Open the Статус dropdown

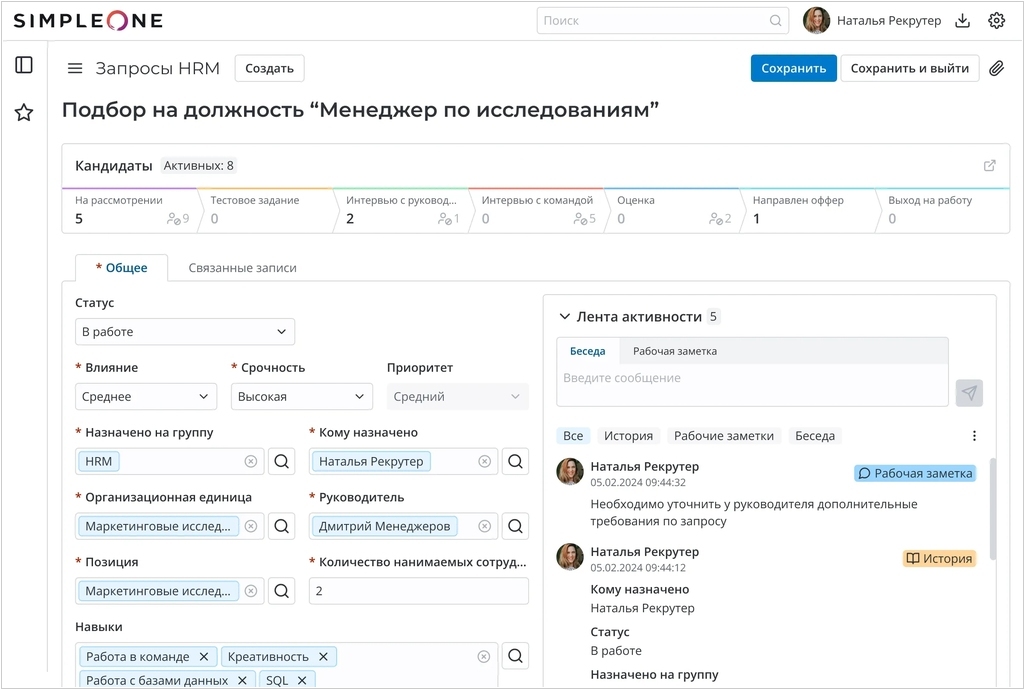tap(185, 332)
